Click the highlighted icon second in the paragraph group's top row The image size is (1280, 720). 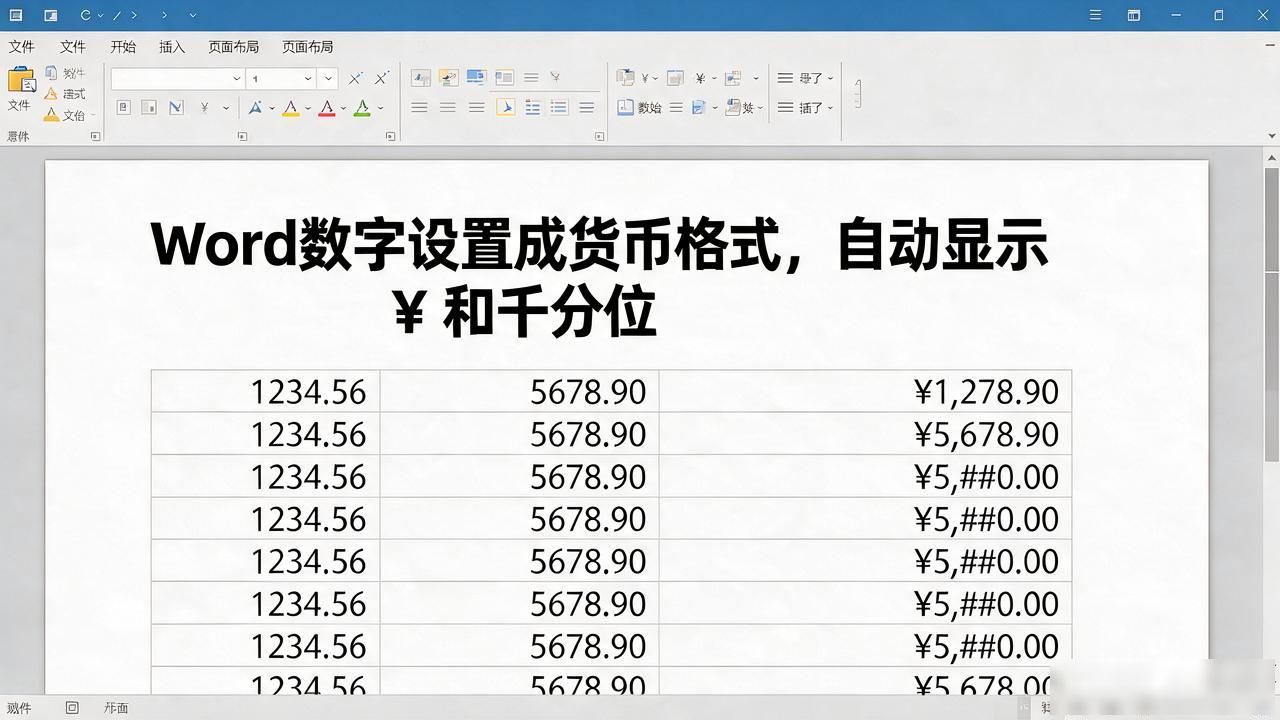coord(448,77)
